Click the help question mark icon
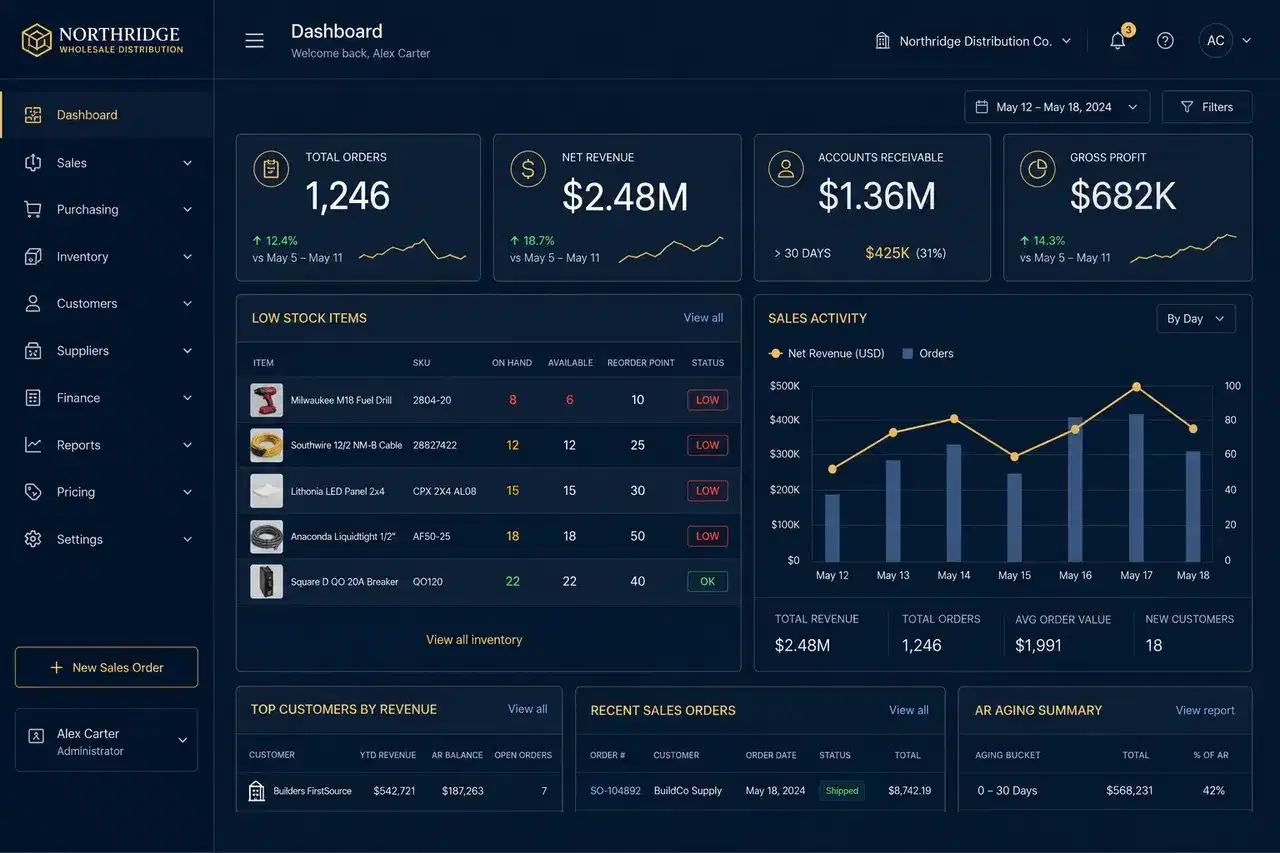1280x853 pixels. pos(1165,41)
